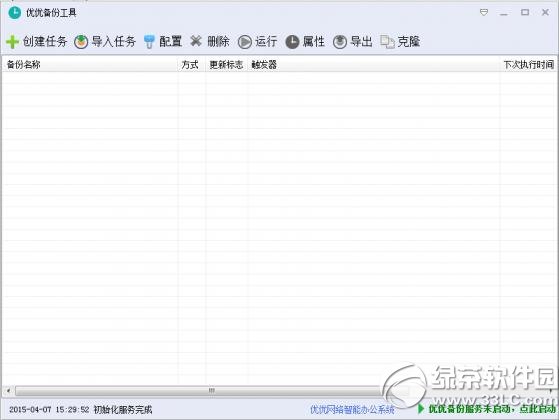Sort by 备份名称 column header
The width and height of the screenshot is (559, 420).
[x=90, y=65]
